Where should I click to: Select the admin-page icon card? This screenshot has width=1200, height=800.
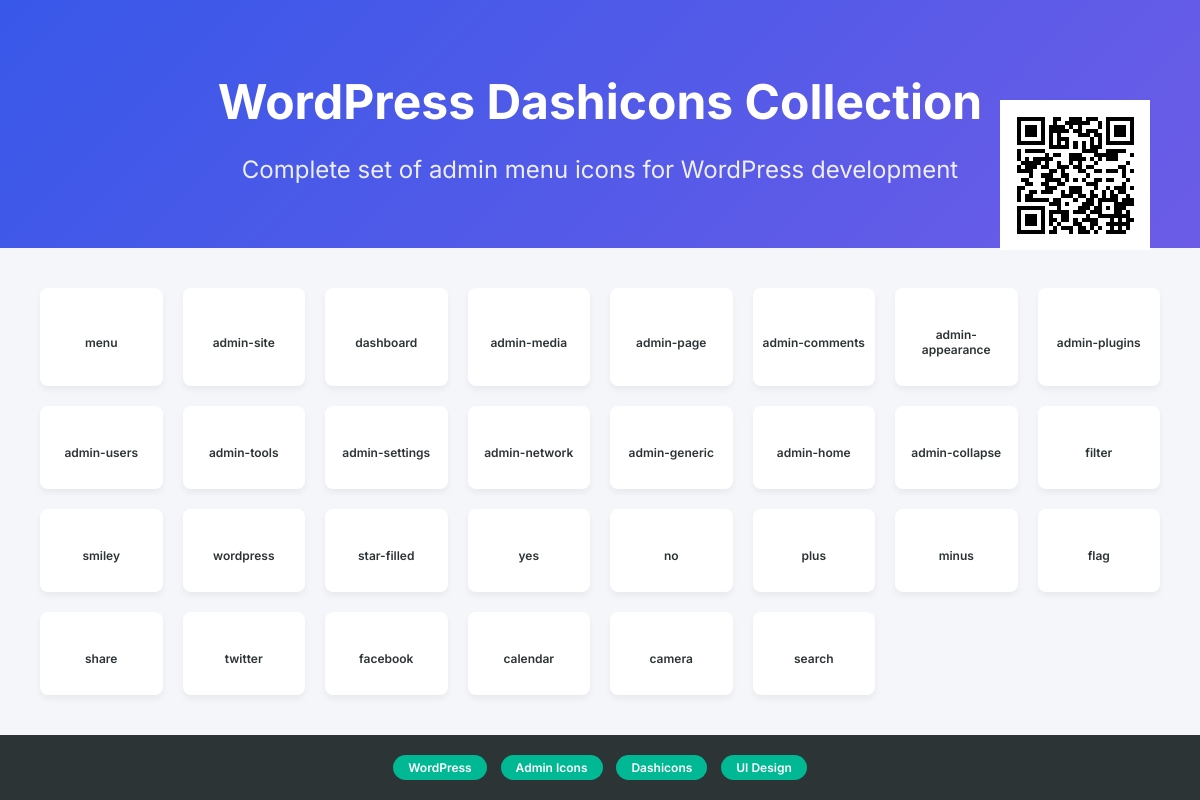pos(671,337)
